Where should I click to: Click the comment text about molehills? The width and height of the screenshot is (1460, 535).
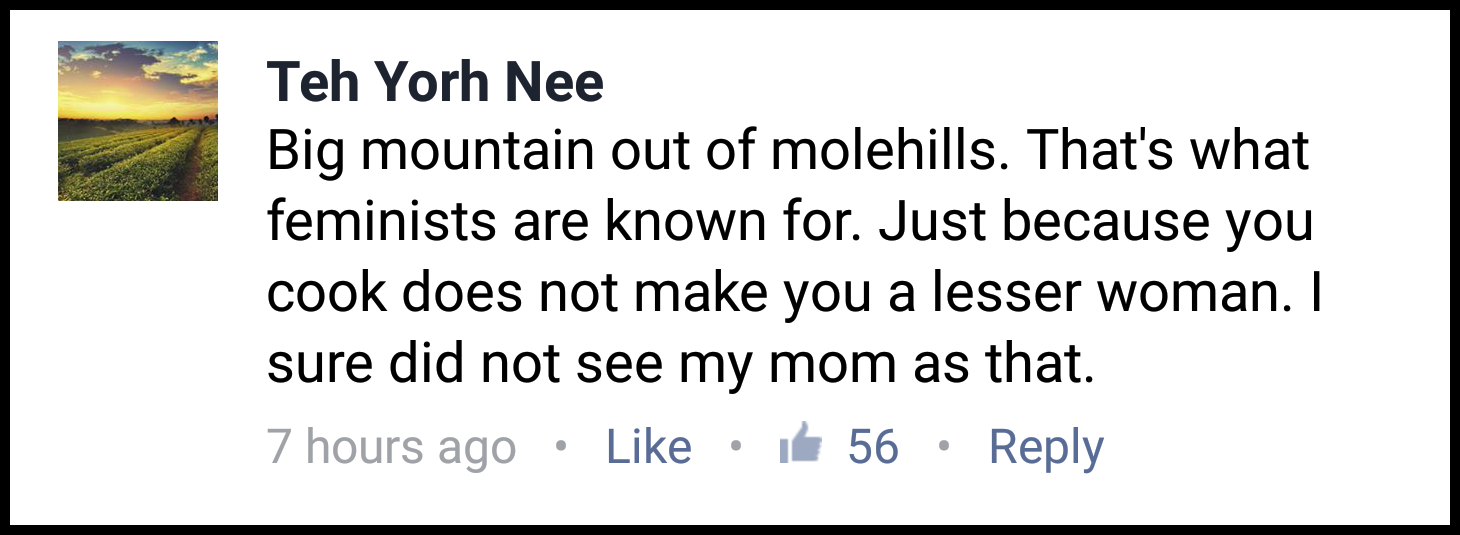pyautogui.click(x=794, y=259)
